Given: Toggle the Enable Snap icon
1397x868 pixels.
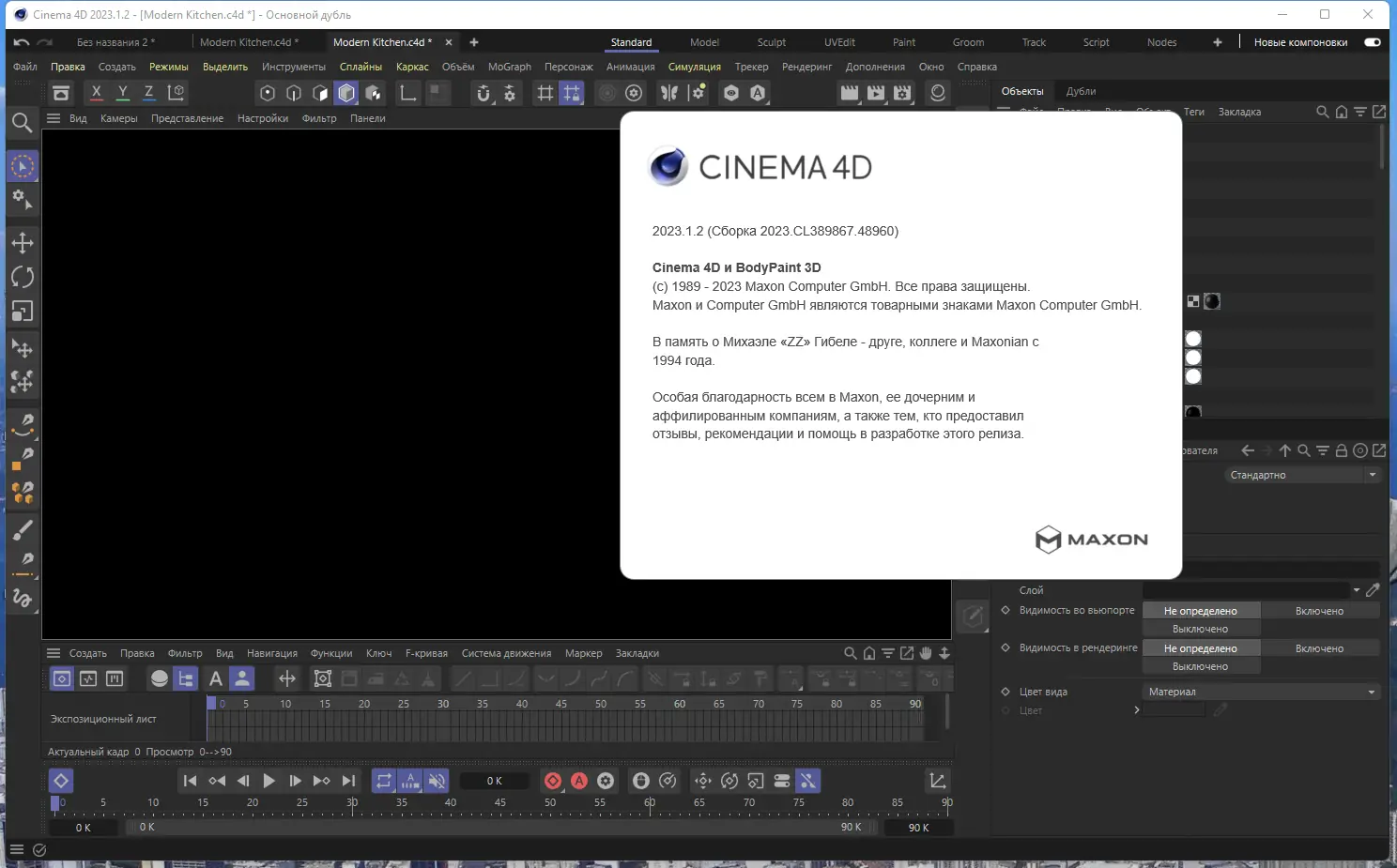Looking at the screenshot, I should point(484,93).
